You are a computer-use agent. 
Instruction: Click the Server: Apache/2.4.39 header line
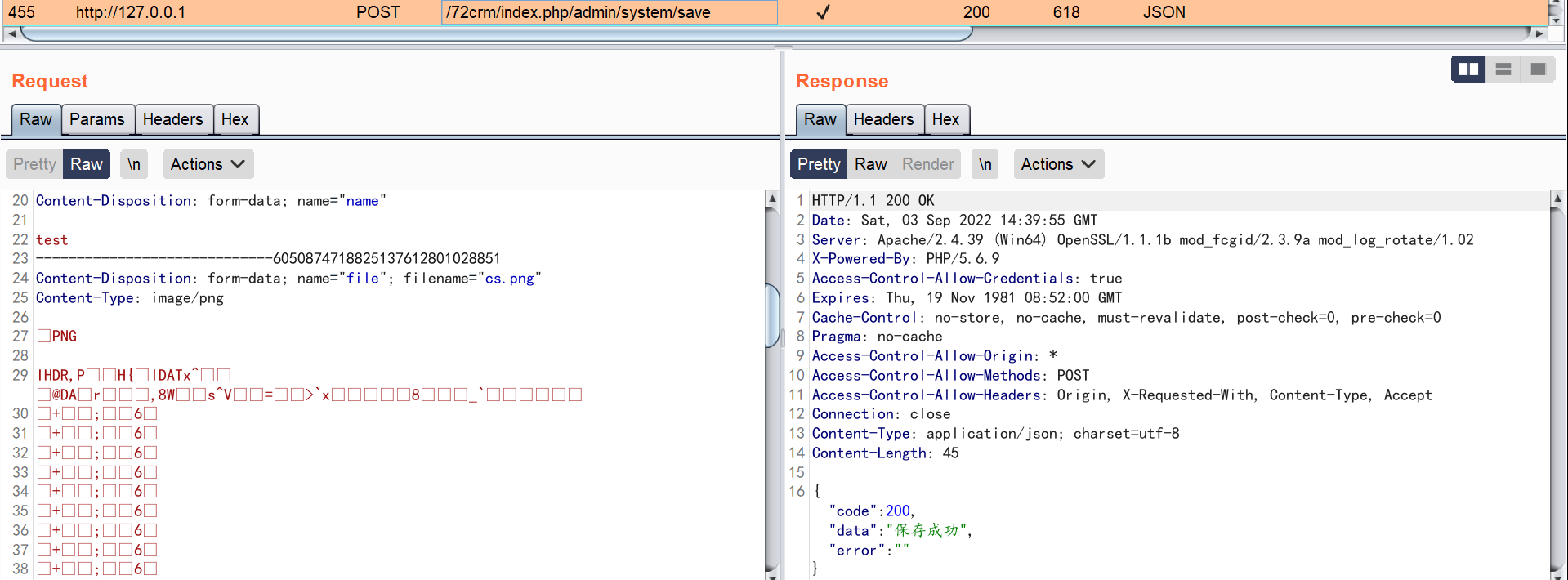pyautogui.click(x=1142, y=239)
